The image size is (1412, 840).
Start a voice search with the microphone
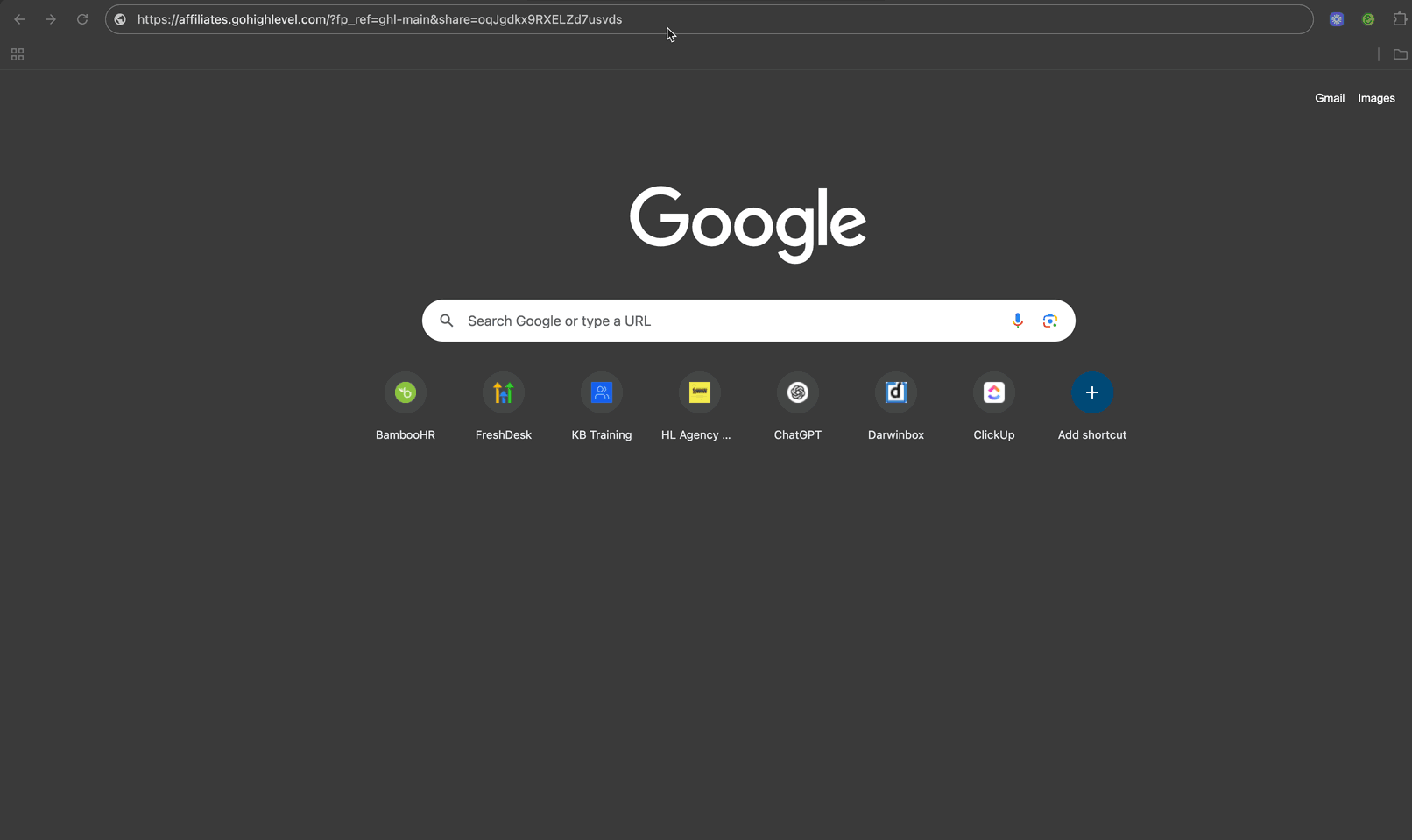(x=1017, y=321)
